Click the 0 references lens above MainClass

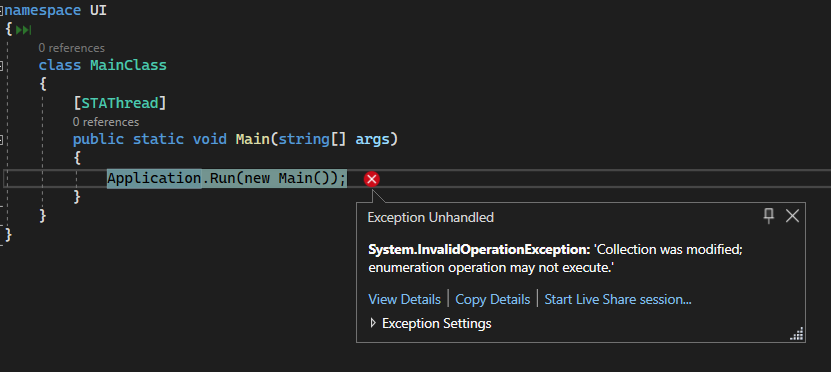click(72, 48)
